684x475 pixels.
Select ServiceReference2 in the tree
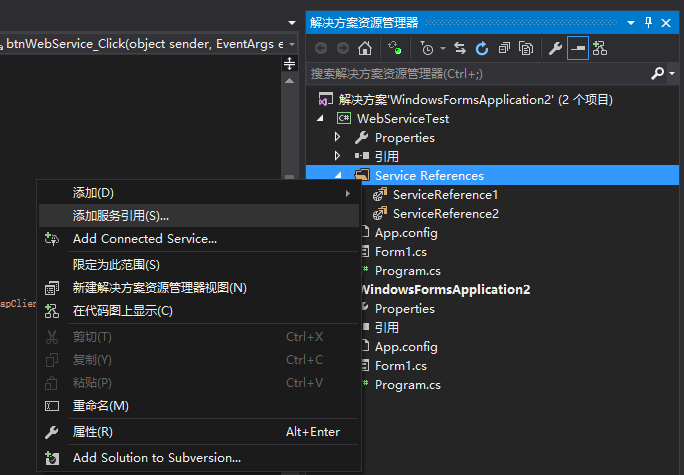tap(446, 214)
